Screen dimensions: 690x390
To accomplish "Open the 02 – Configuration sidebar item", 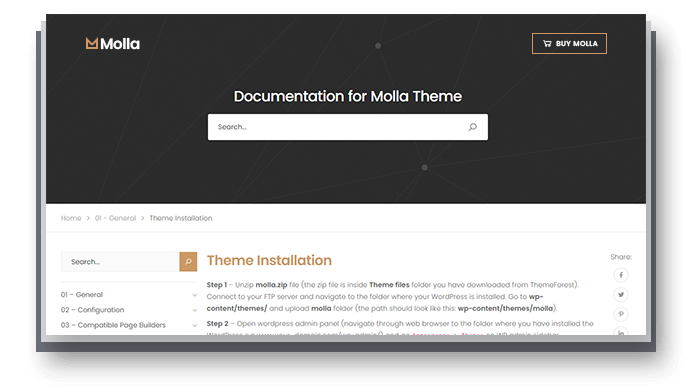I will (x=92, y=310).
